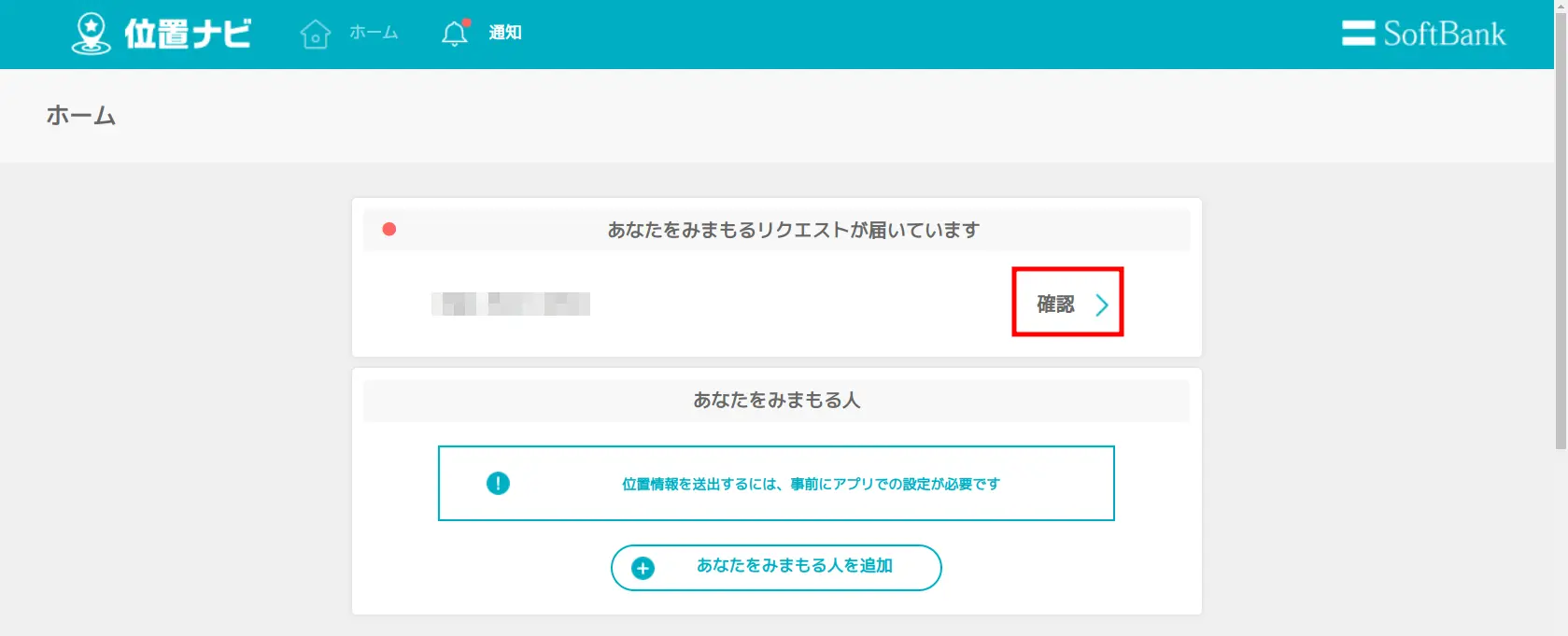Click the plus icon on add button
The height and width of the screenshot is (636, 1568).
pos(643,568)
